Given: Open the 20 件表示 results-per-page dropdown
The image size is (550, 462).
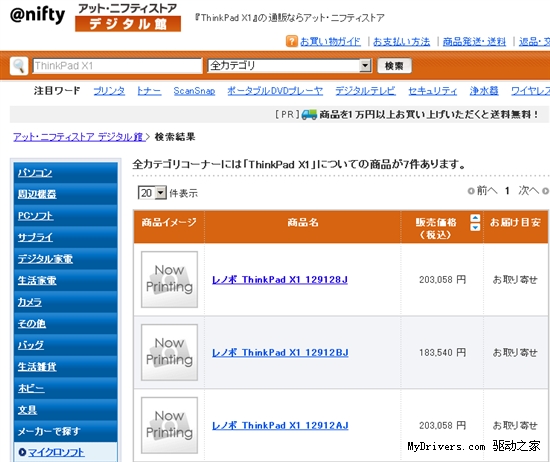Looking at the screenshot, I should [x=152, y=193].
